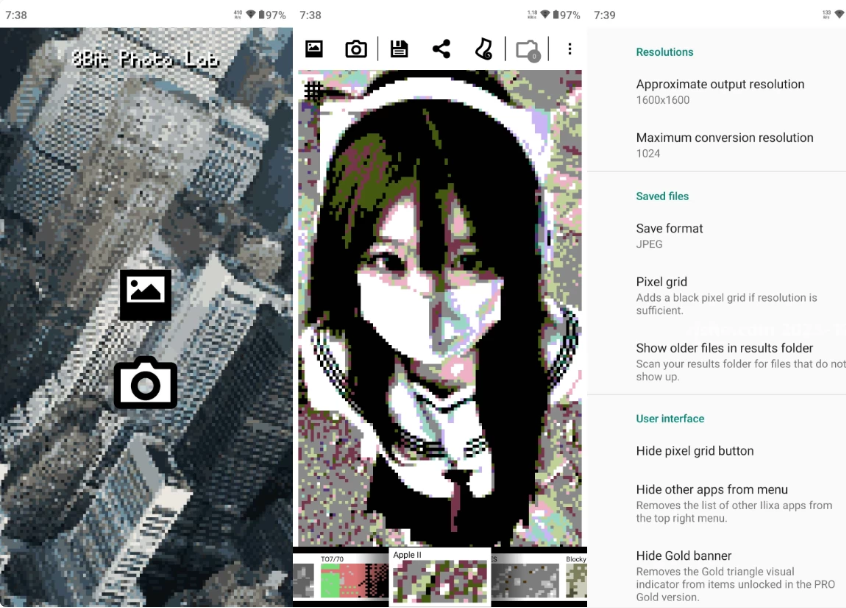Select the Apple II filter
Viewport: 846px width, 608px height.
[x=439, y=578]
